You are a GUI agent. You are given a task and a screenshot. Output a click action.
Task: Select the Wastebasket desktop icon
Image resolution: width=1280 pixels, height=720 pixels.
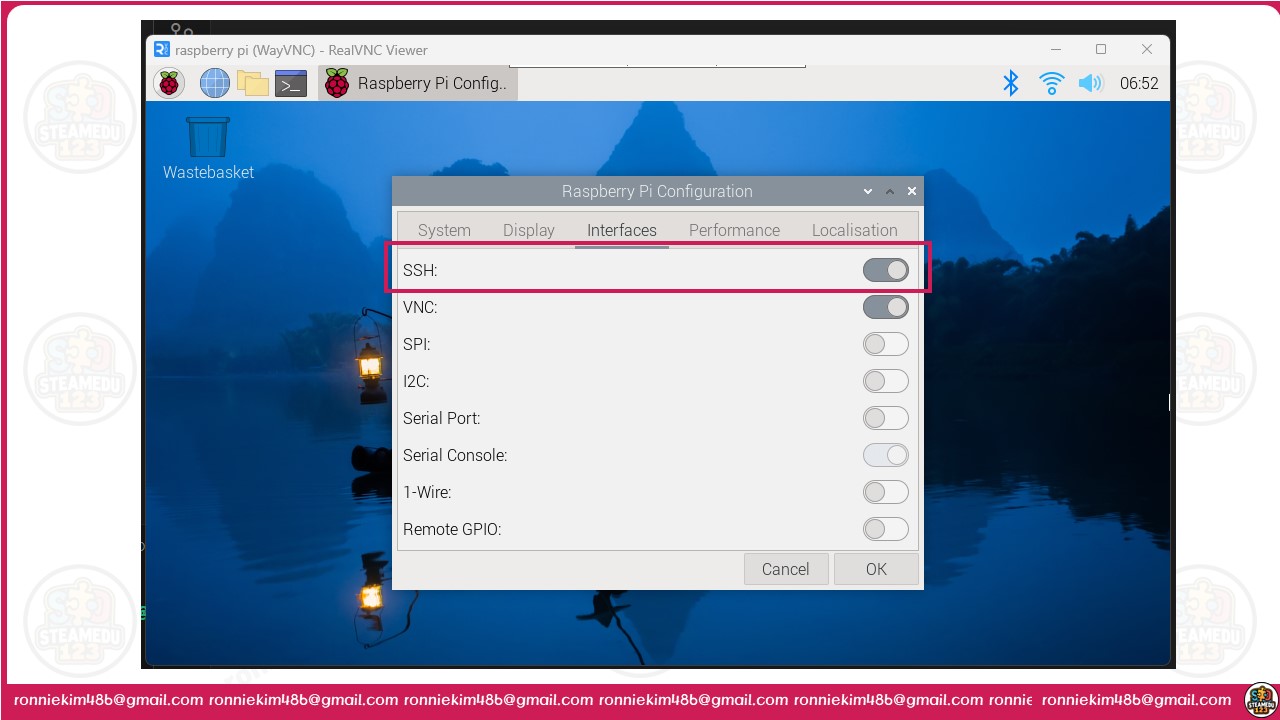pos(208,148)
